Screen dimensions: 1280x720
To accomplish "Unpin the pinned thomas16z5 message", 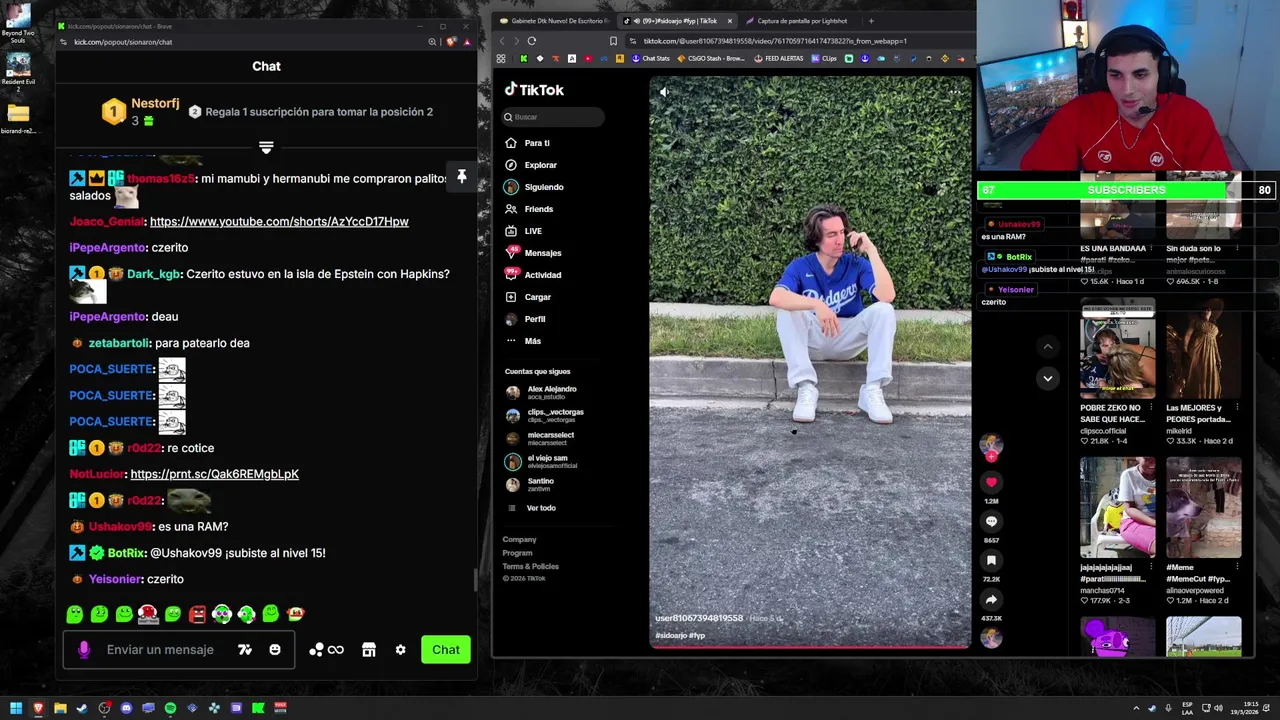I will pyautogui.click(x=462, y=177).
